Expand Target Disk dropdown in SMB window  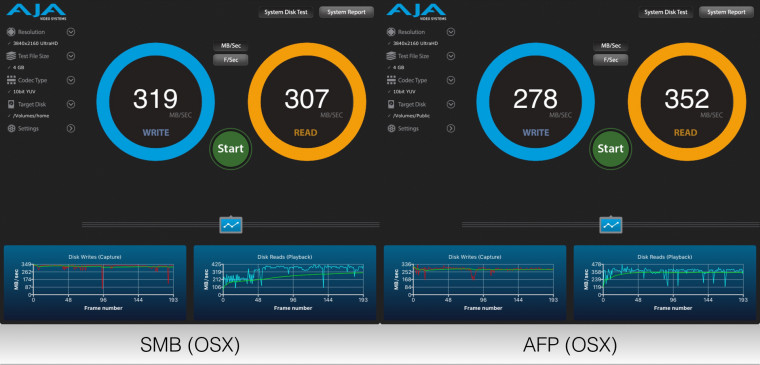tap(71, 104)
